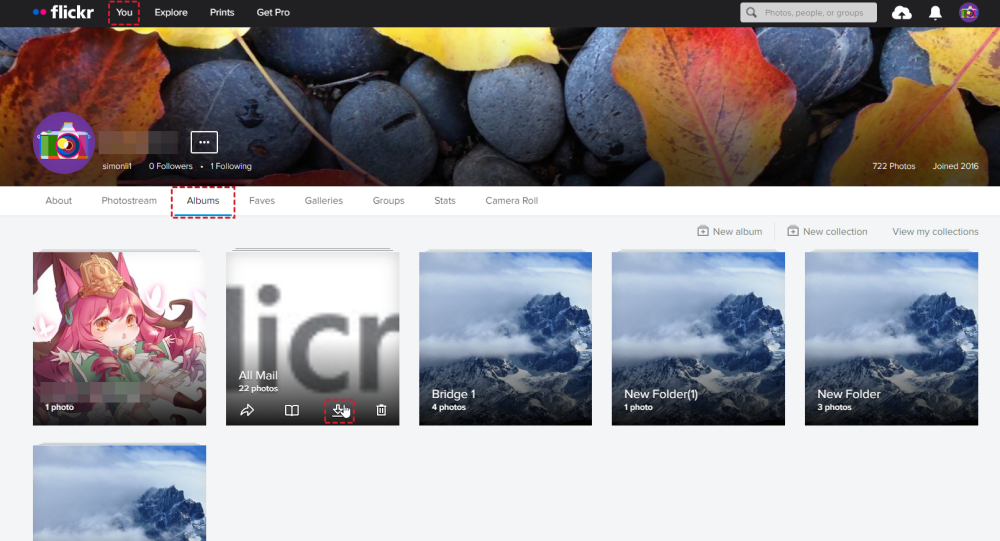Click the 1 Following link
Screen dimensions: 1000x541
231,166
